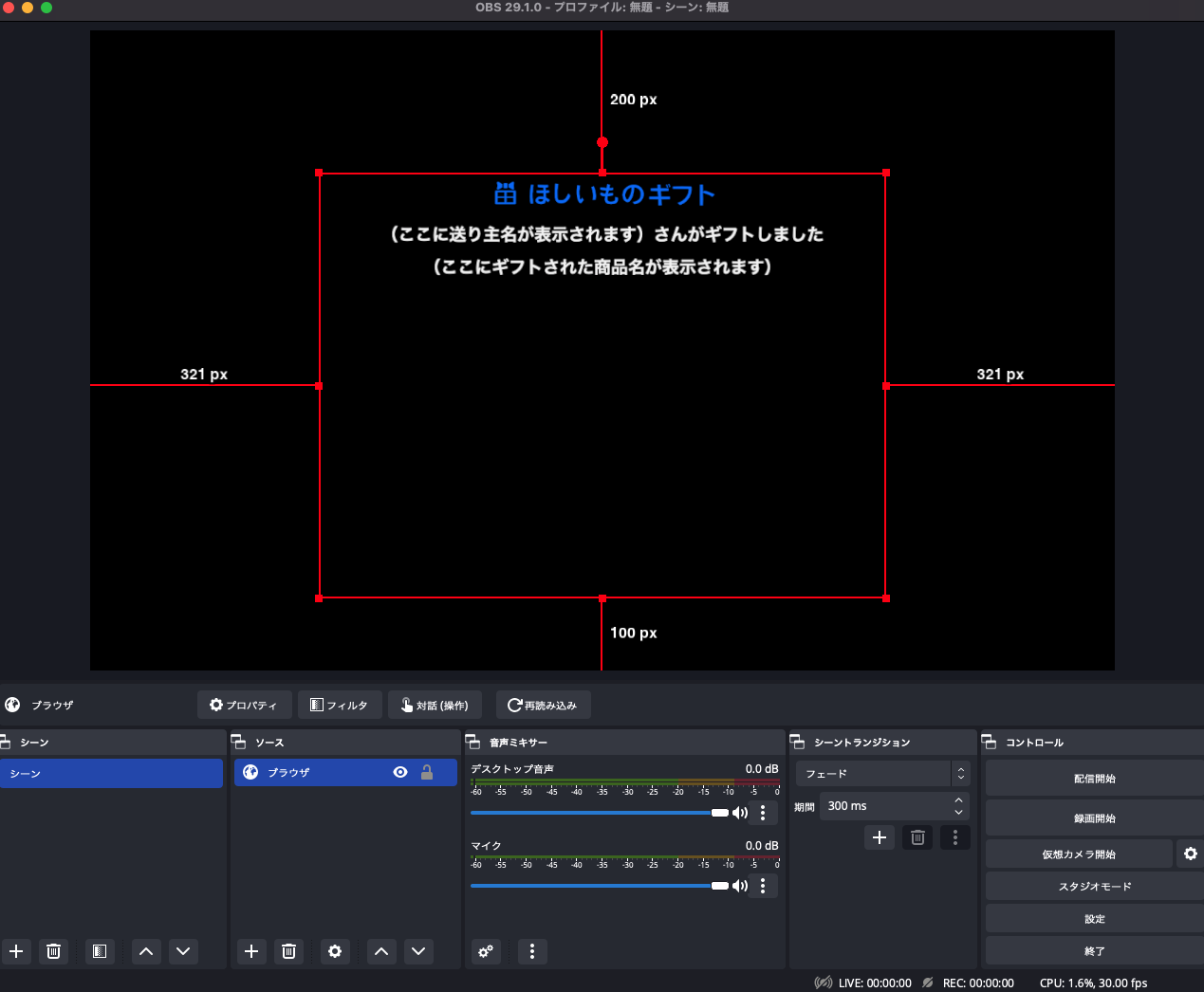Open virtual camera settings gear icon
This screenshot has height=992, width=1204.
pos(1190,854)
